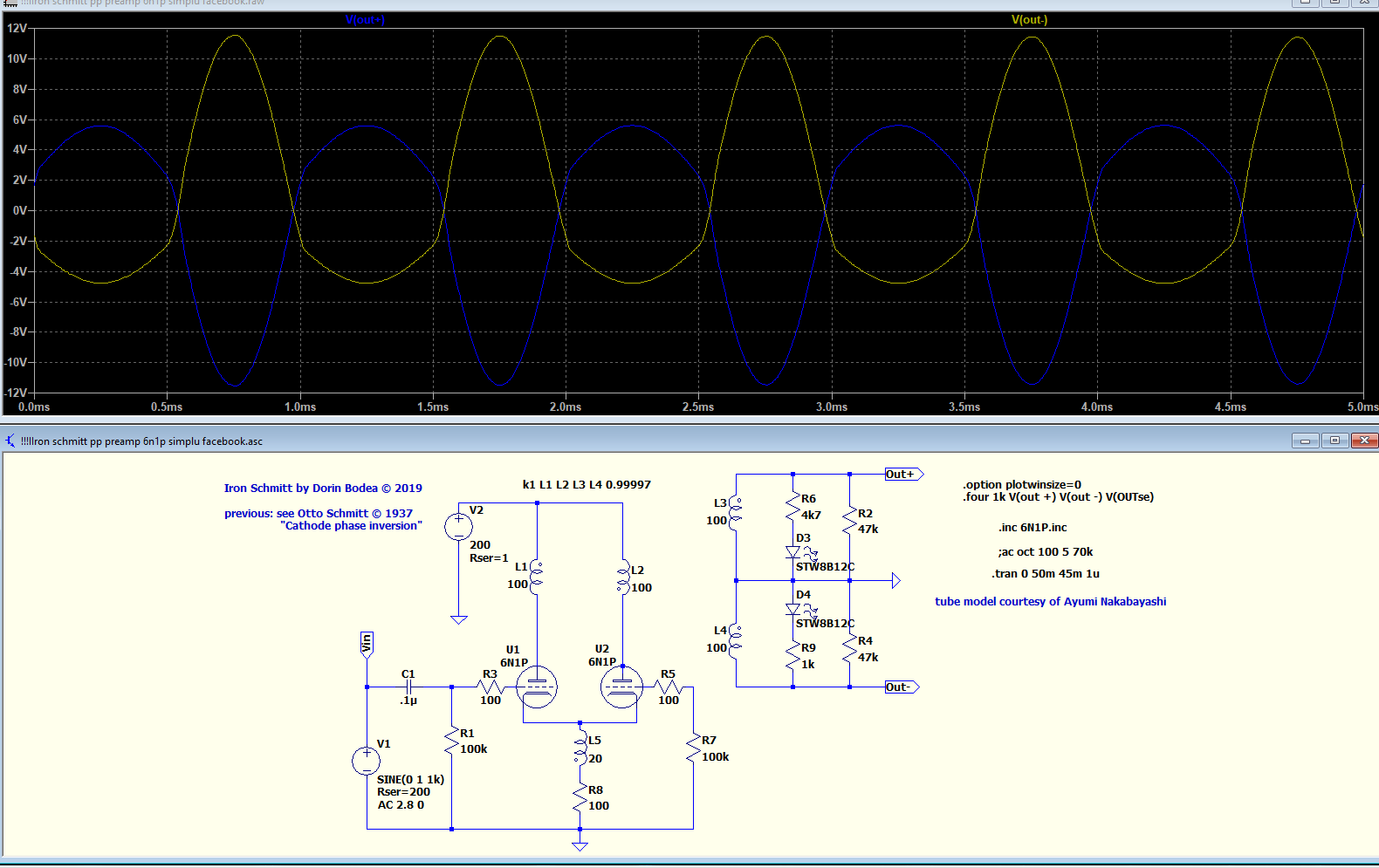Click the .inc 6N1P.inc directive
This screenshot has height=868, width=1379.
pyautogui.click(x=1033, y=528)
